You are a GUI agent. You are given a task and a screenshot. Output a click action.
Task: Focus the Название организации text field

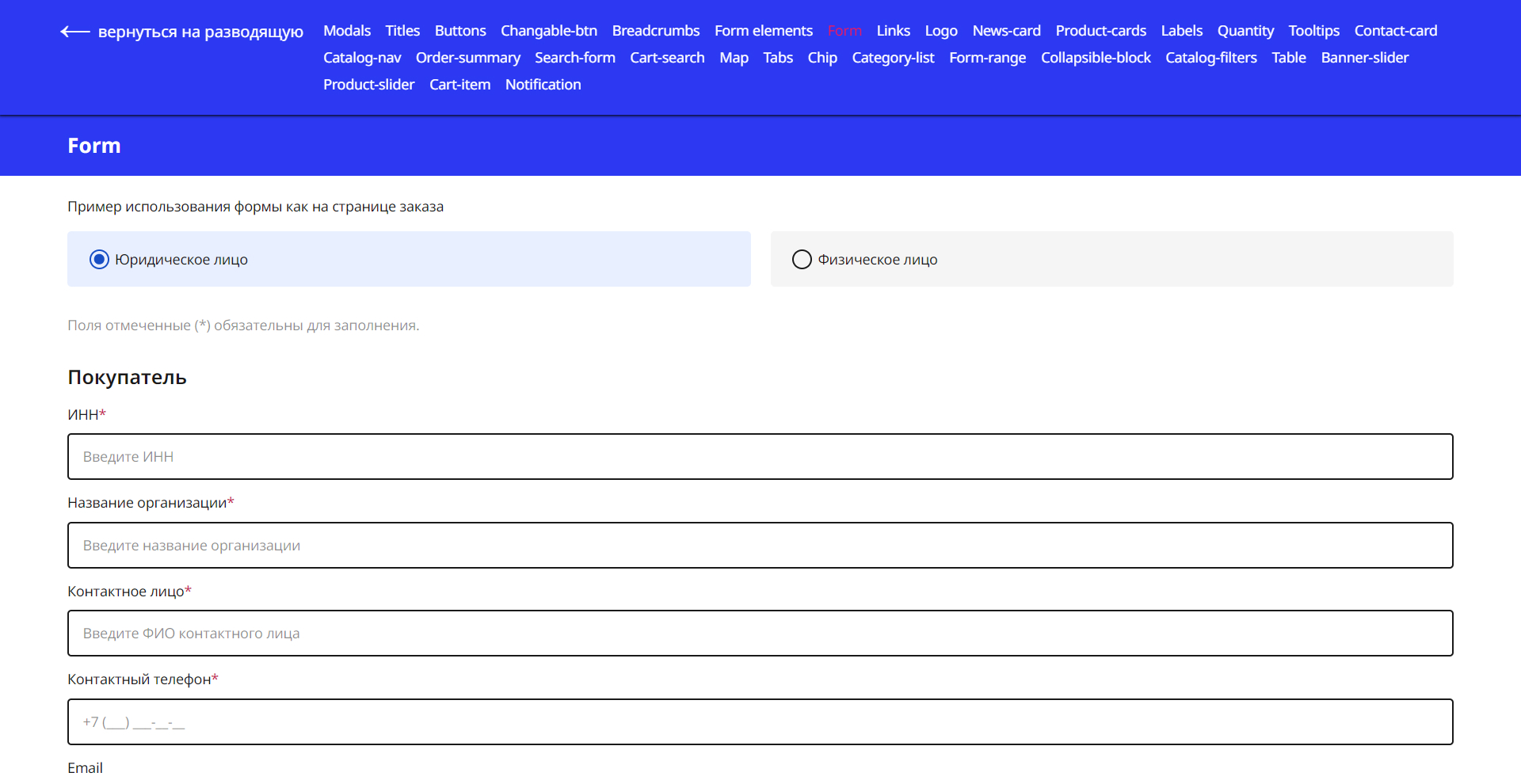coord(760,546)
